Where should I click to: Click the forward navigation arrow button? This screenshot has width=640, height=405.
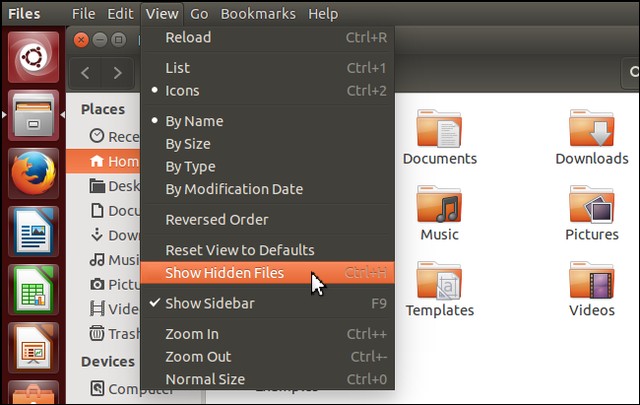118,72
